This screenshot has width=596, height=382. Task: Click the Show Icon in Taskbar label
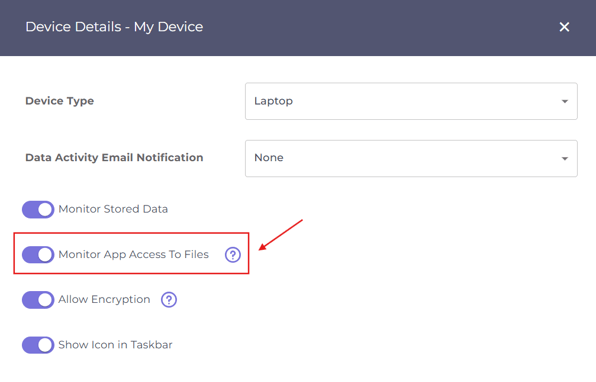point(115,345)
